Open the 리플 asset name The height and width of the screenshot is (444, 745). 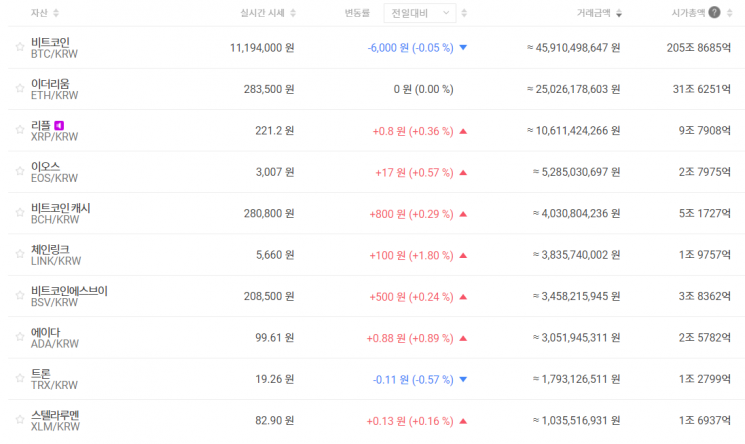coord(41,125)
